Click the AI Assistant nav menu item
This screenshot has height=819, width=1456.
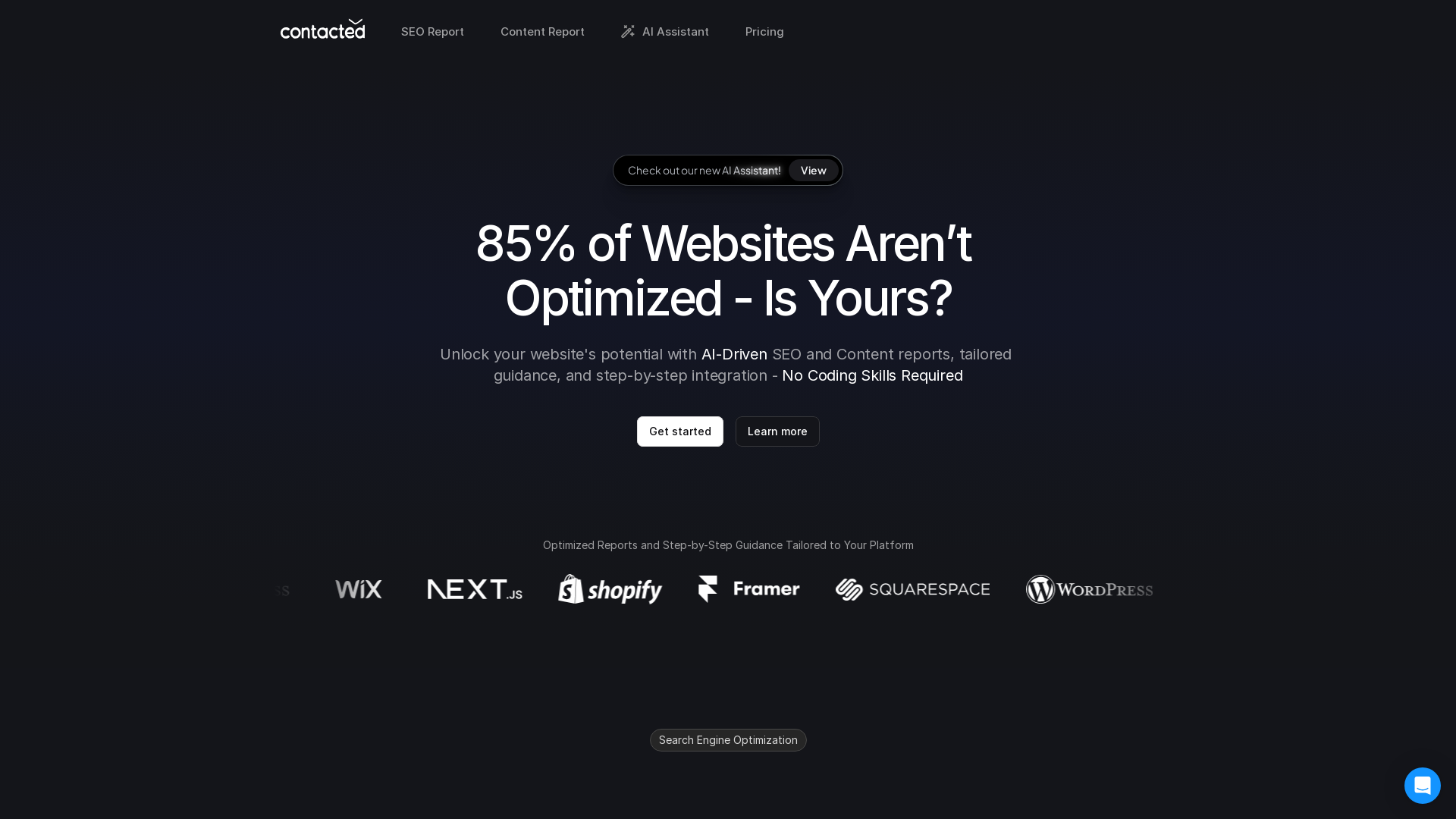(x=665, y=31)
